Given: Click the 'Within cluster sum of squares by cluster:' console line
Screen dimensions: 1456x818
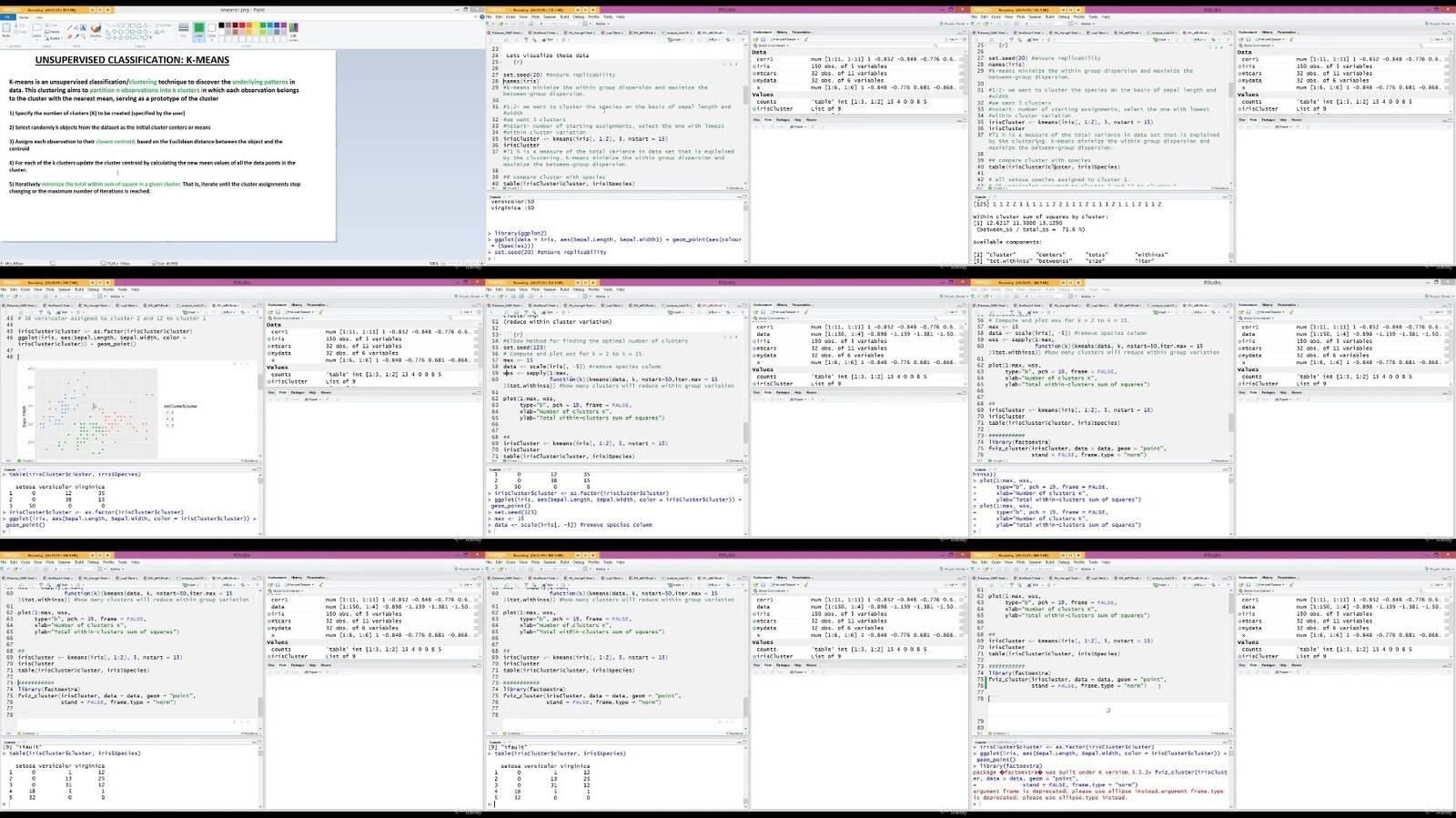Looking at the screenshot, I should pos(1040,217).
